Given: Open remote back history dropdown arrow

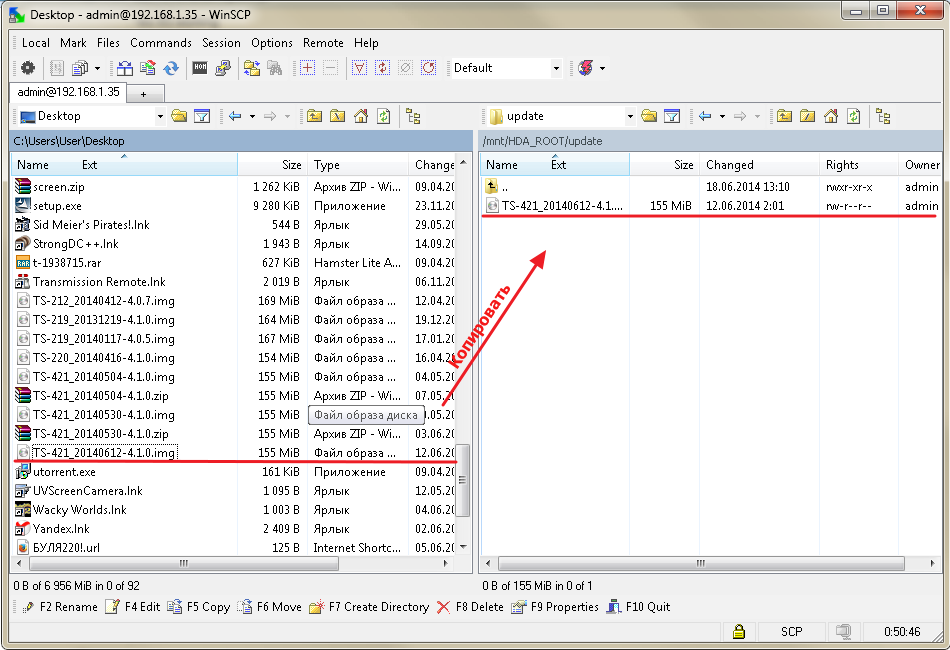Looking at the screenshot, I should (722, 116).
